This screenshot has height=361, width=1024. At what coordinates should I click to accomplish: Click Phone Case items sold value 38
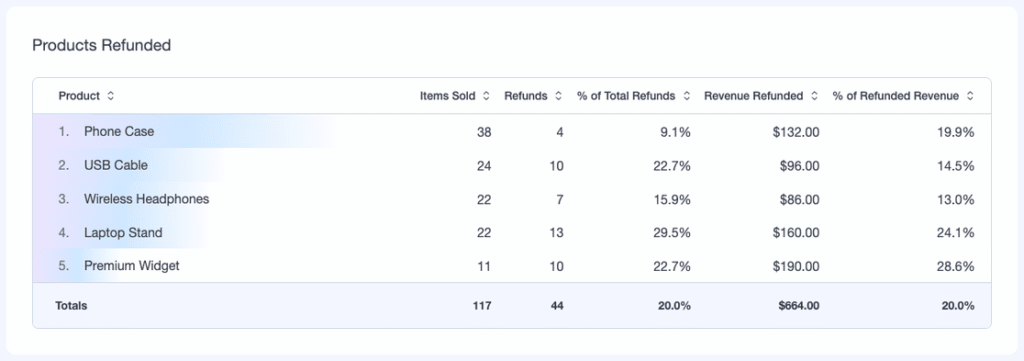click(x=484, y=133)
